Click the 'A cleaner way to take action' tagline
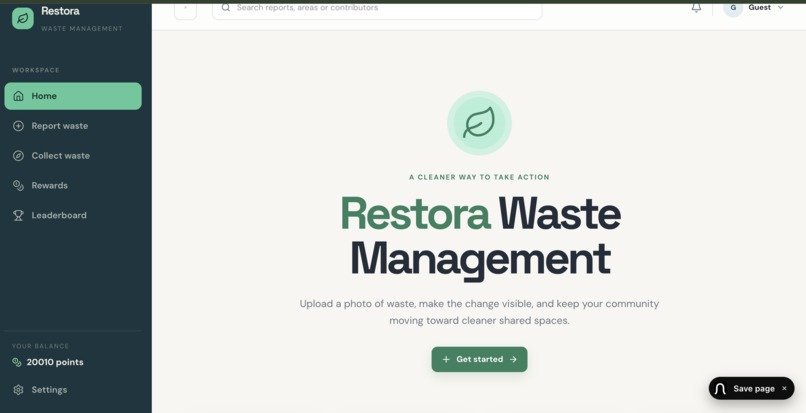 tap(479, 177)
